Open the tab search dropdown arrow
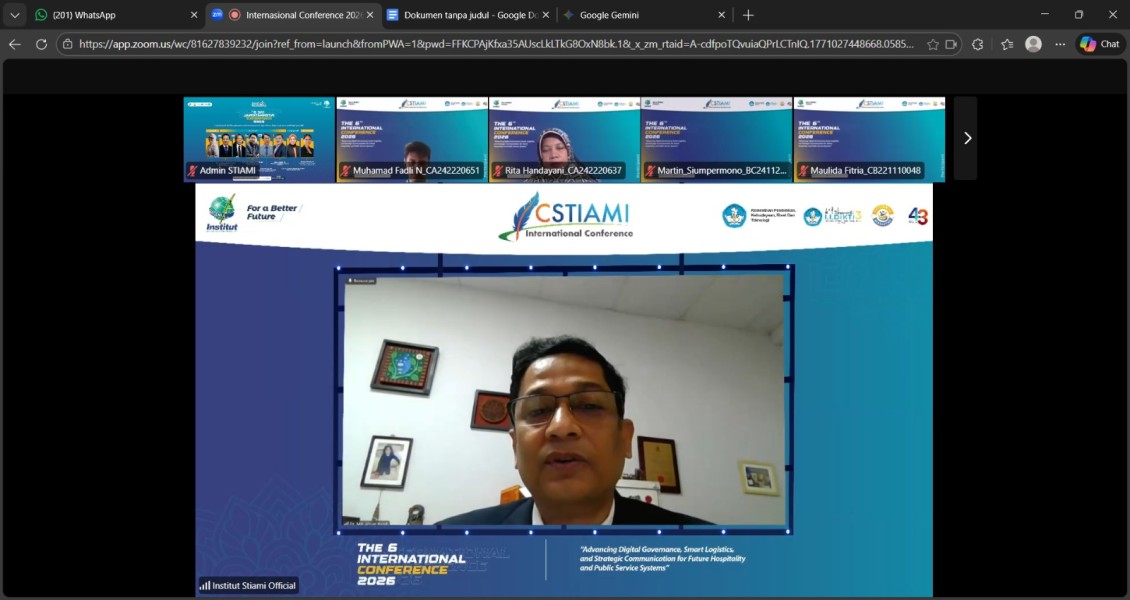Screen dimensions: 1130x600 point(15,15)
